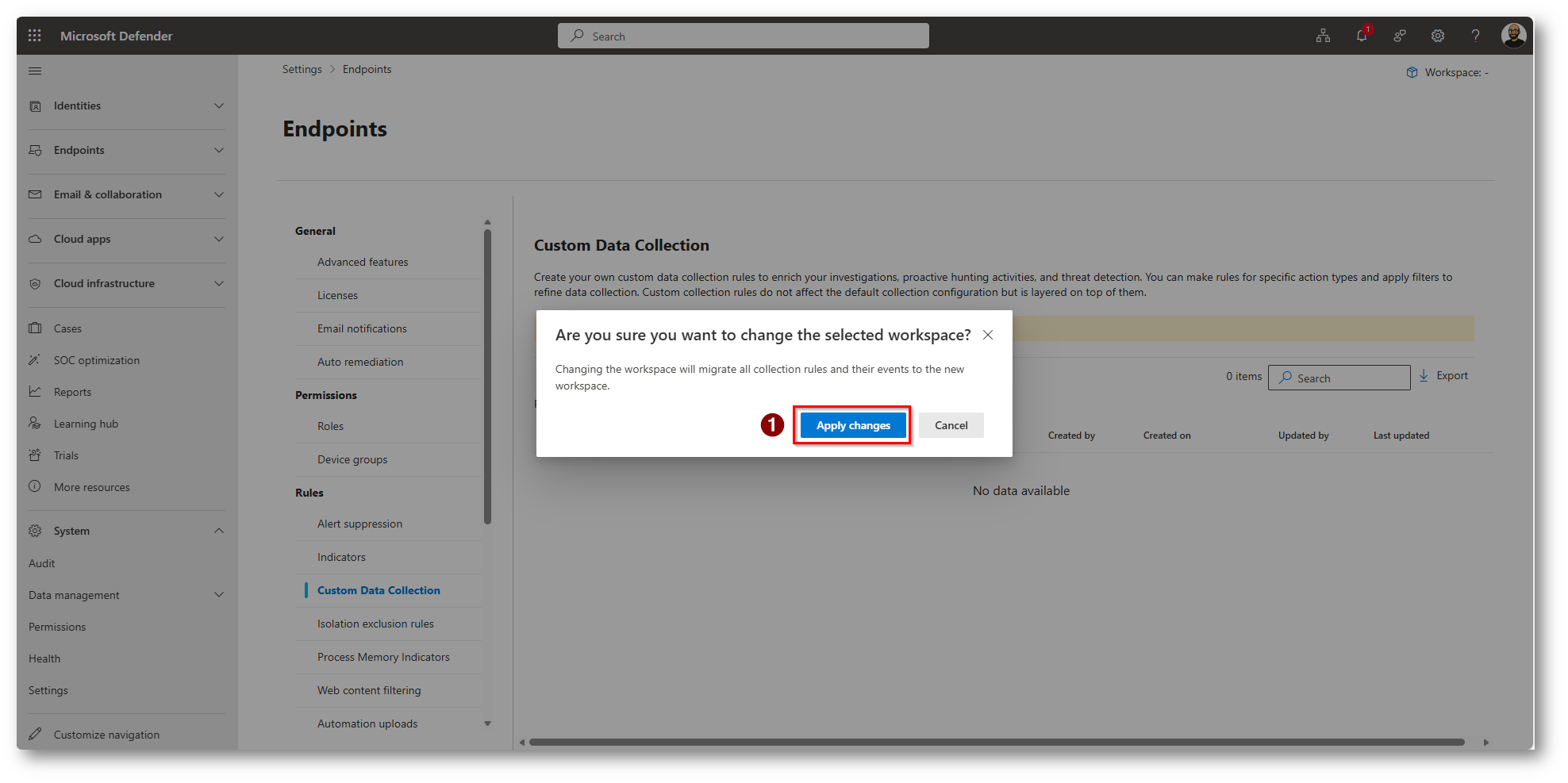
Task: Open the app launcher waffle icon
Action: (x=35, y=36)
